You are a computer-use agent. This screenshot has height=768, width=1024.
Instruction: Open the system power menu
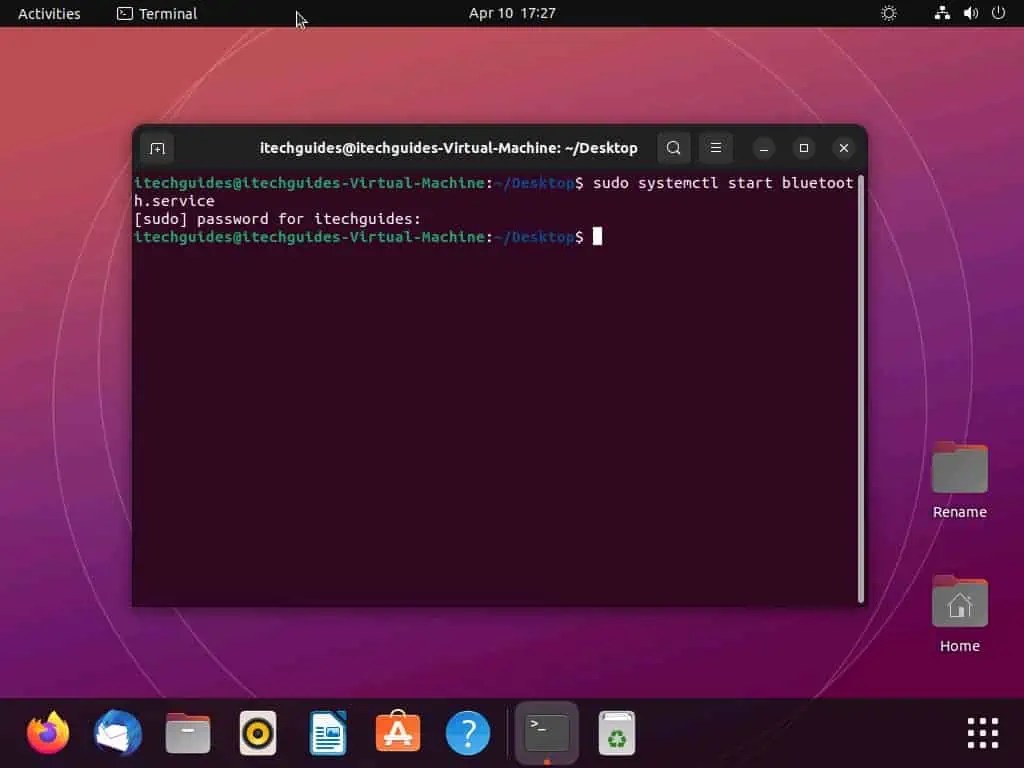tap(998, 13)
